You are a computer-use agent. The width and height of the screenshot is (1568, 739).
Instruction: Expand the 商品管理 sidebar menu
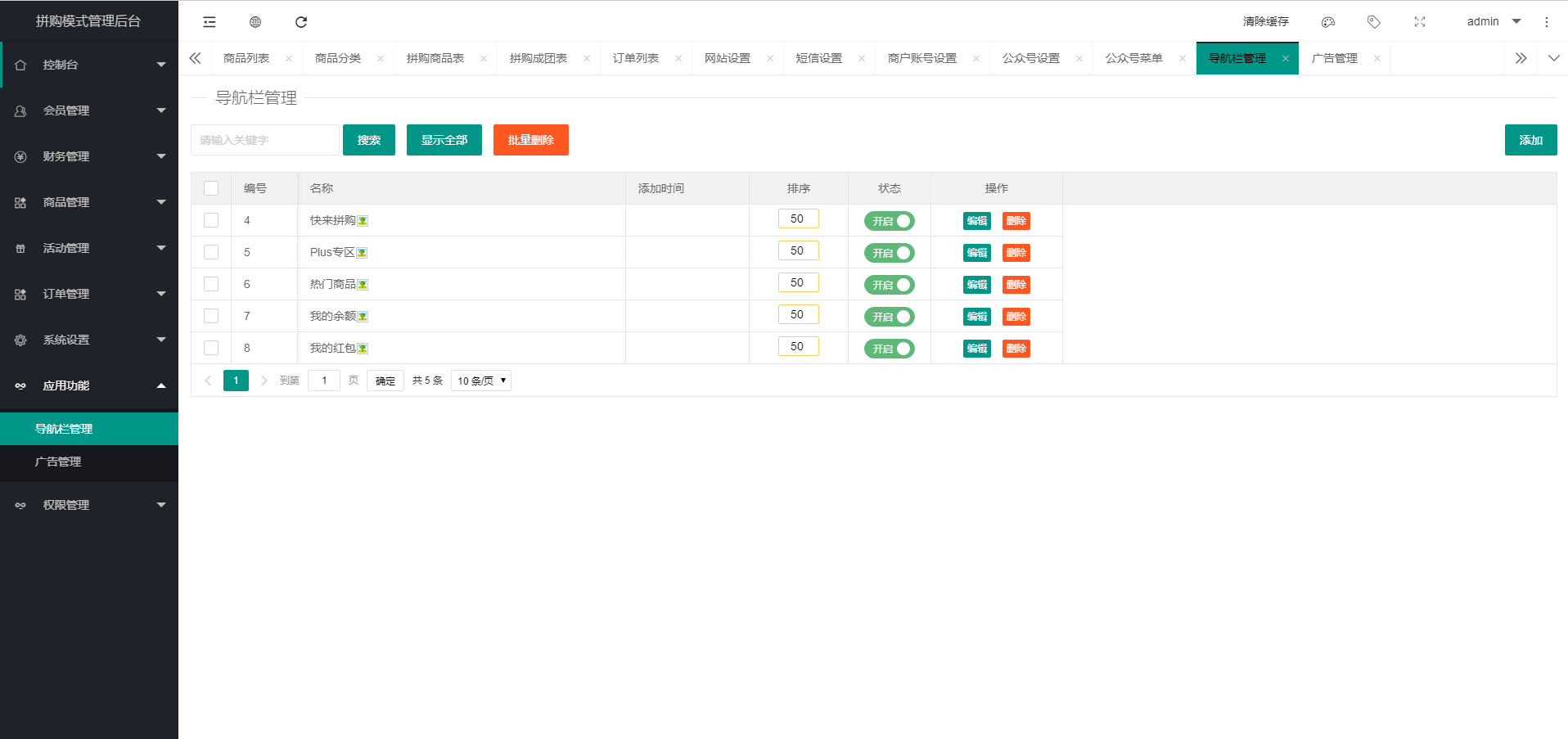89,202
